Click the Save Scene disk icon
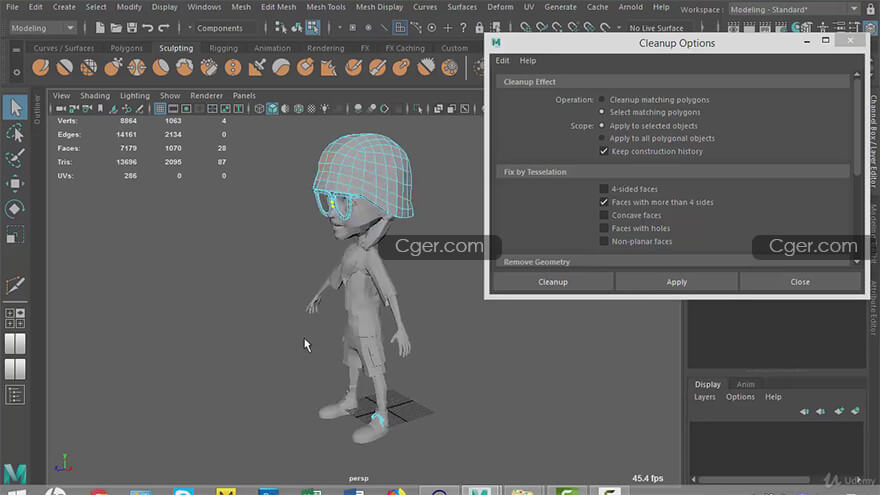Image resolution: width=880 pixels, height=495 pixels. point(132,28)
